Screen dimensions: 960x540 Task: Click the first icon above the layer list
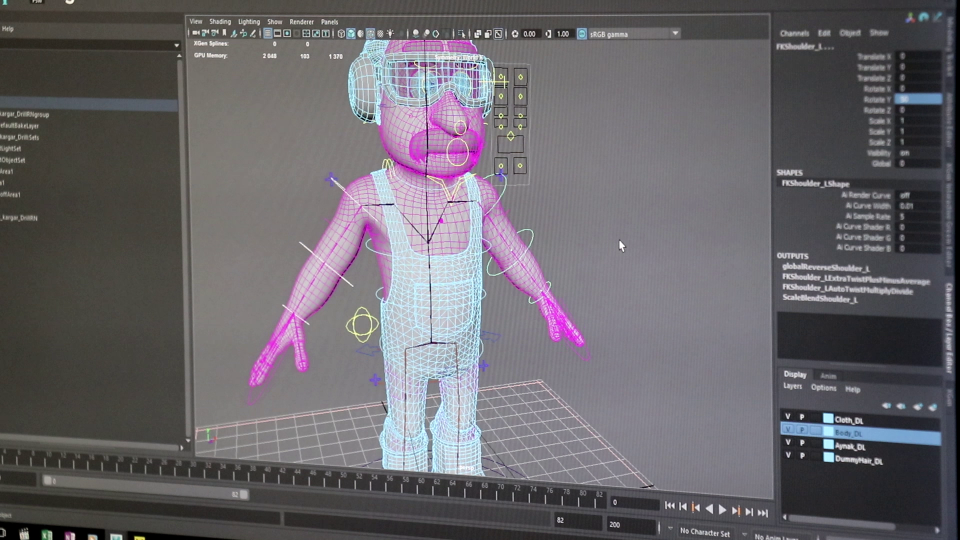tap(885, 406)
